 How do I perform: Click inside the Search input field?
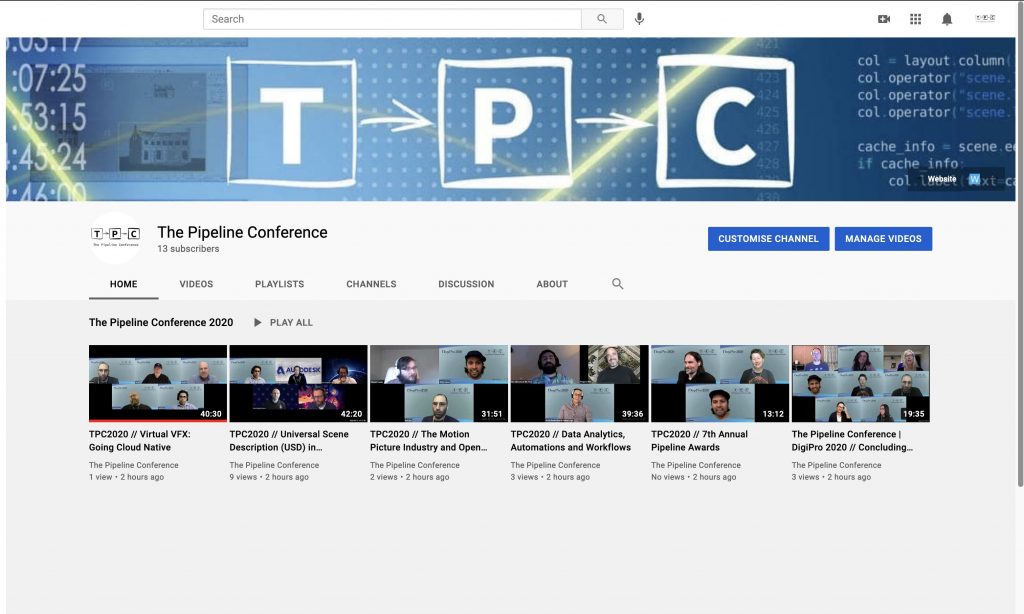click(390, 18)
